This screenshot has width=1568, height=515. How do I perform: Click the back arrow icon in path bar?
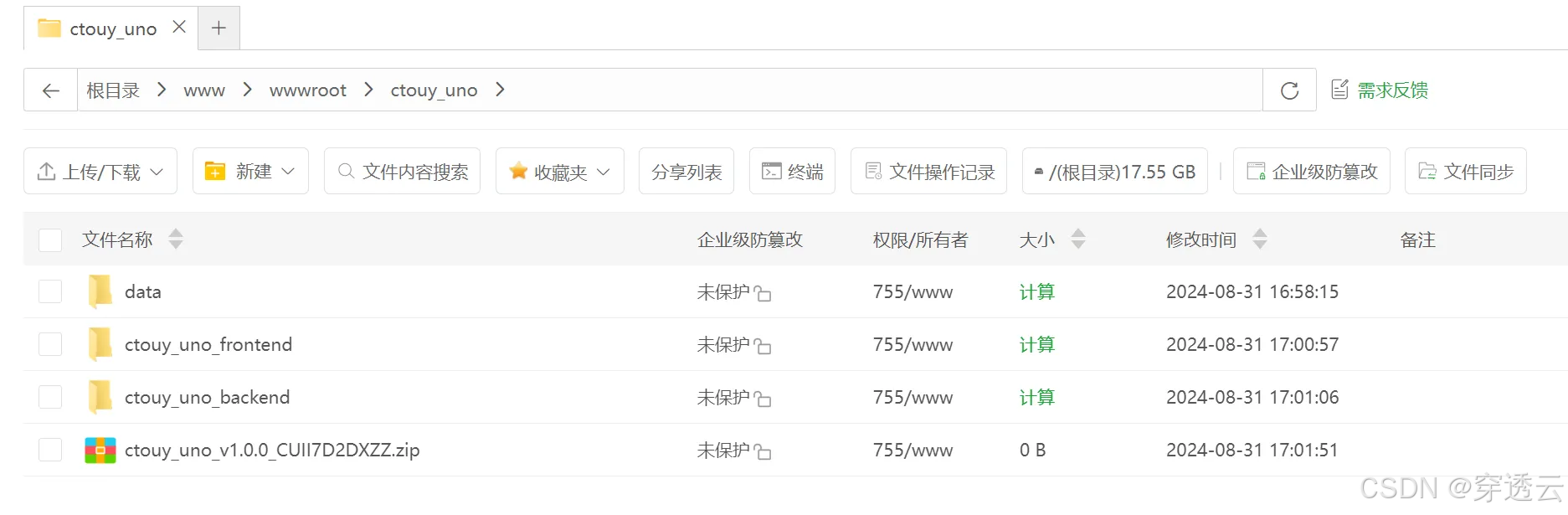(x=51, y=90)
